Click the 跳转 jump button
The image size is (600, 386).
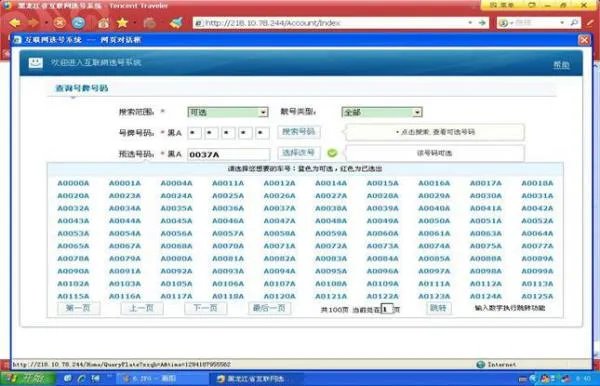point(439,308)
